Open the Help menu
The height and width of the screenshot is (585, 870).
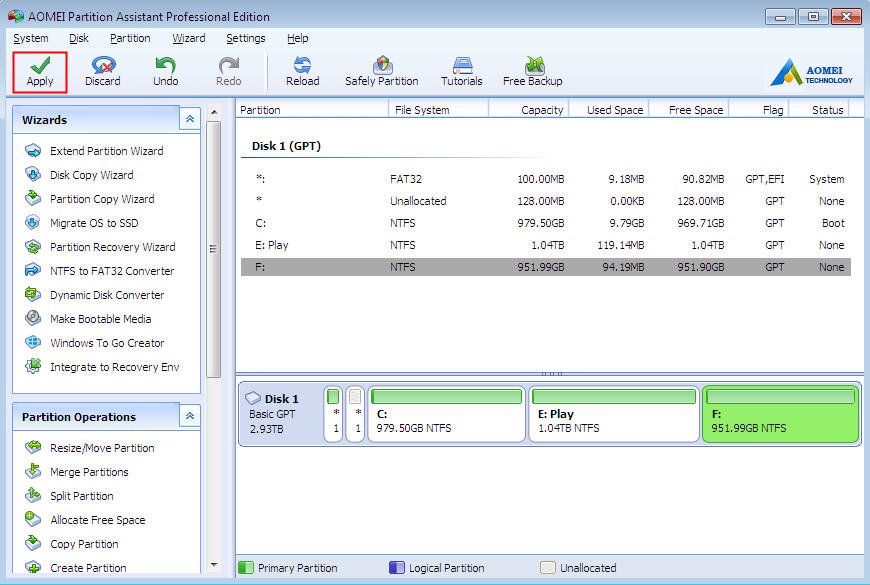[x=297, y=38]
